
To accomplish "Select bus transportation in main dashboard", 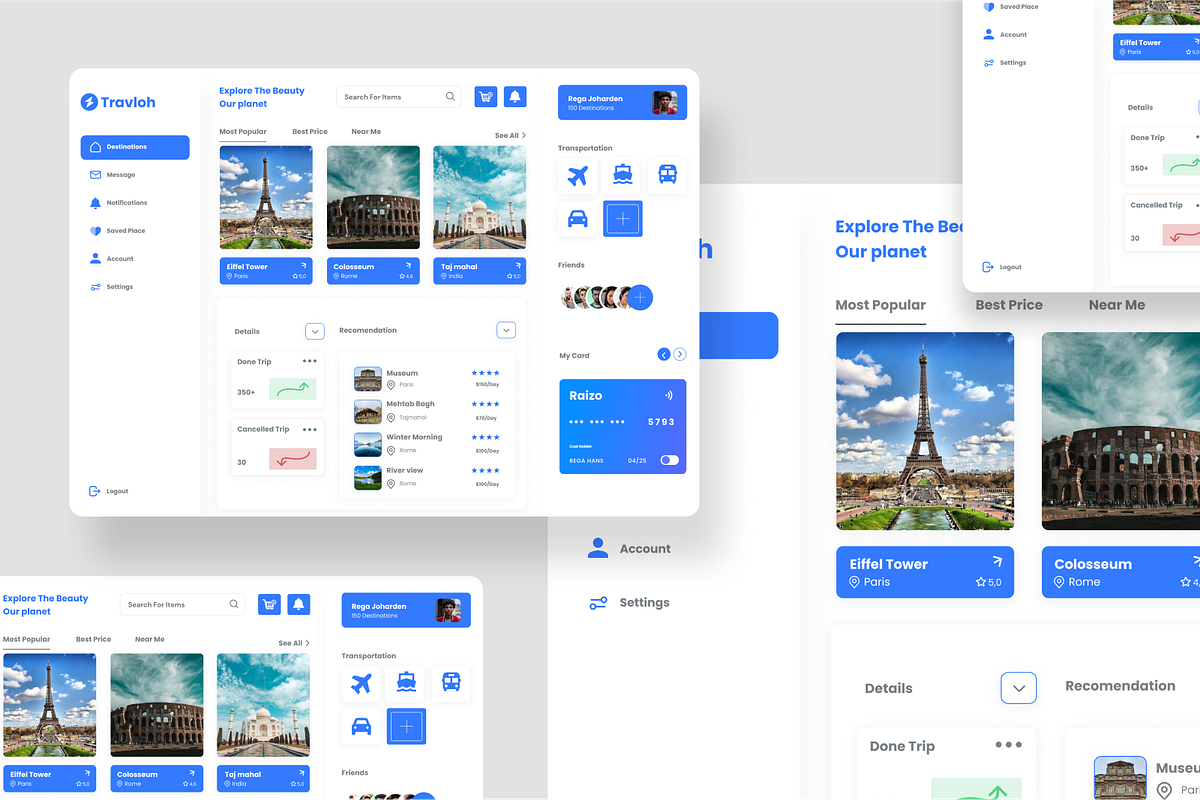I will pyautogui.click(x=668, y=176).
